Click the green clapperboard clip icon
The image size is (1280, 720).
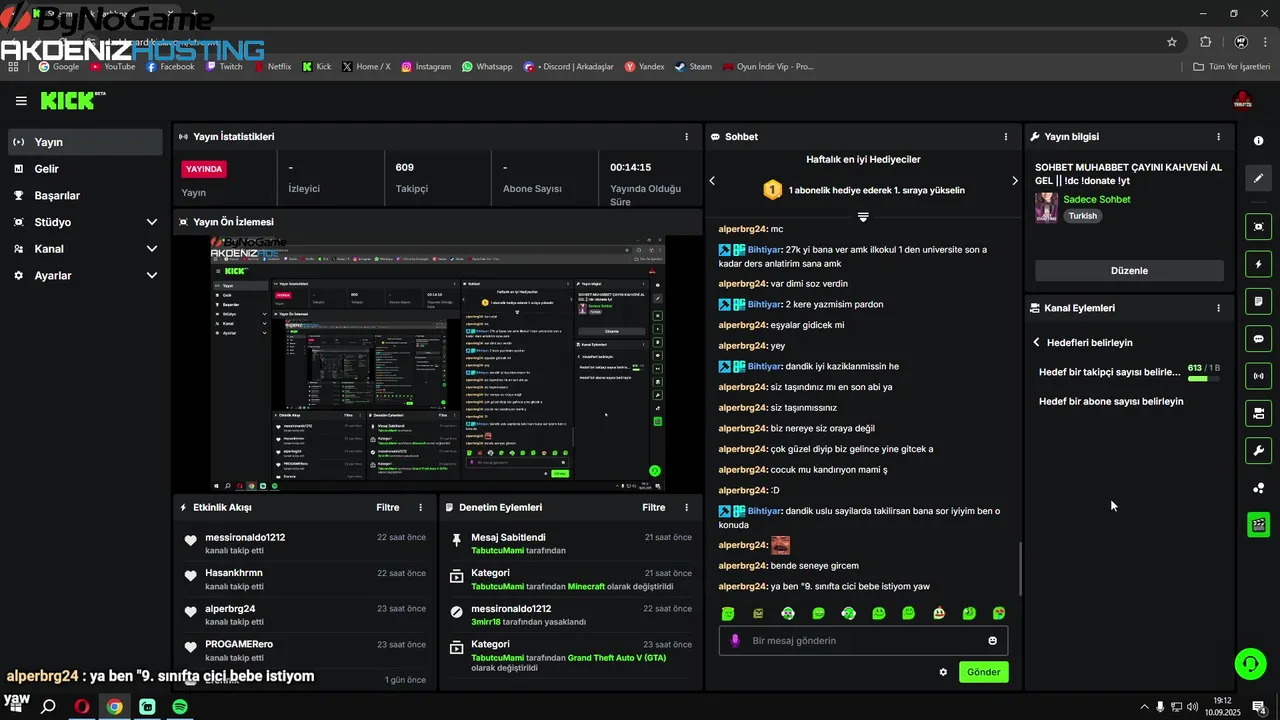(x=1259, y=524)
